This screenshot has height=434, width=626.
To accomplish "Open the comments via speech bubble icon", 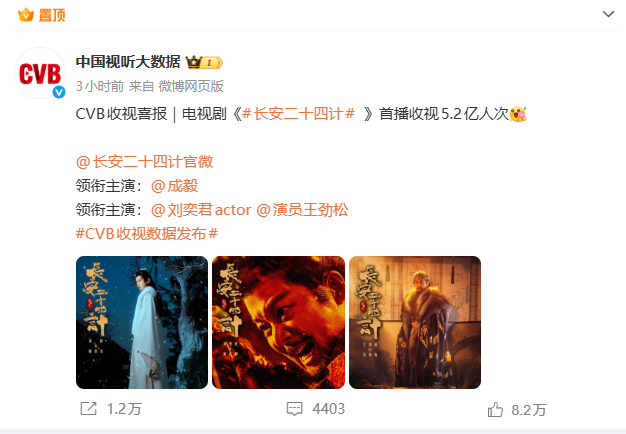I will click(295, 408).
